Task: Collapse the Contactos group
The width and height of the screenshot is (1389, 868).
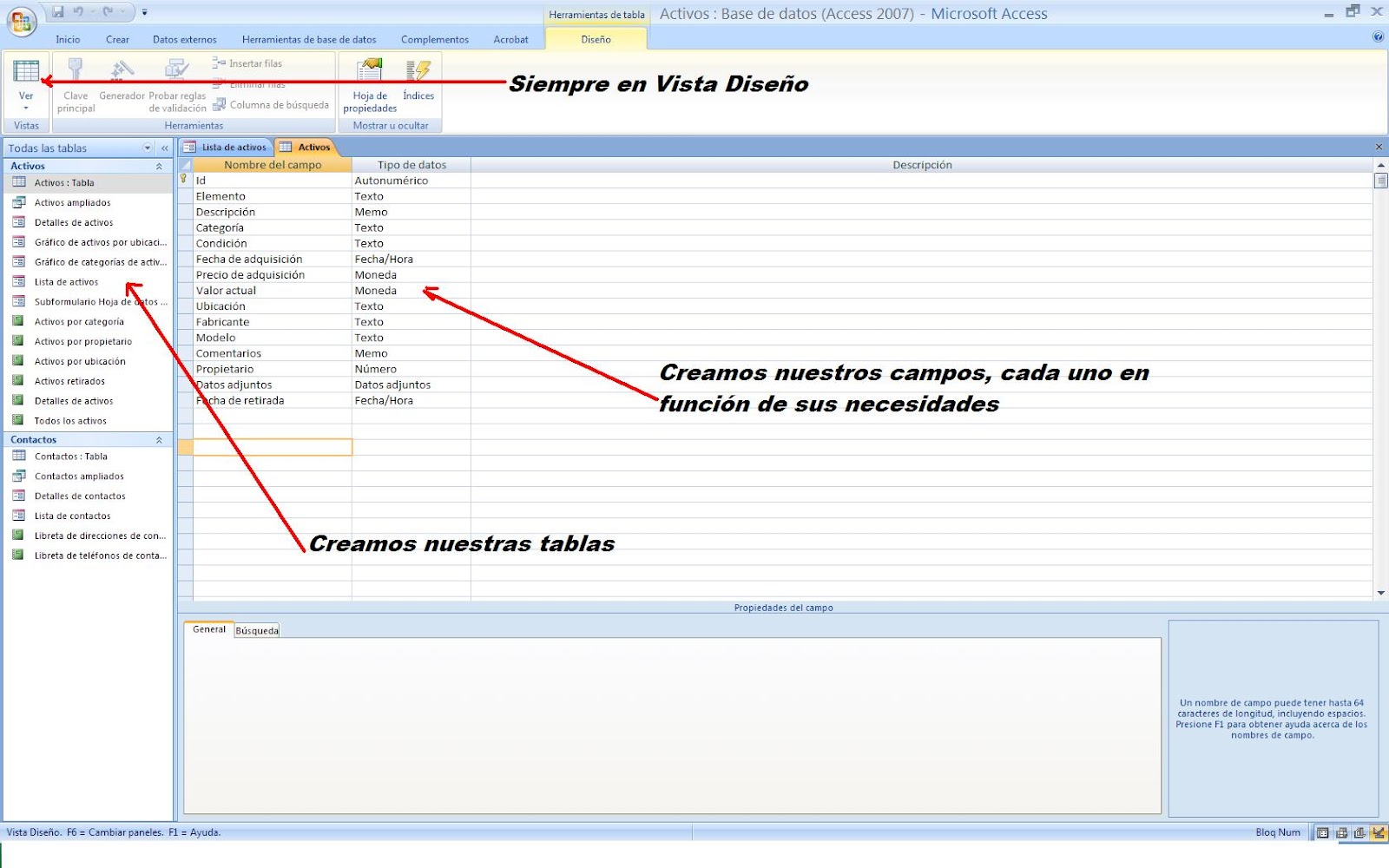Action: (160, 439)
